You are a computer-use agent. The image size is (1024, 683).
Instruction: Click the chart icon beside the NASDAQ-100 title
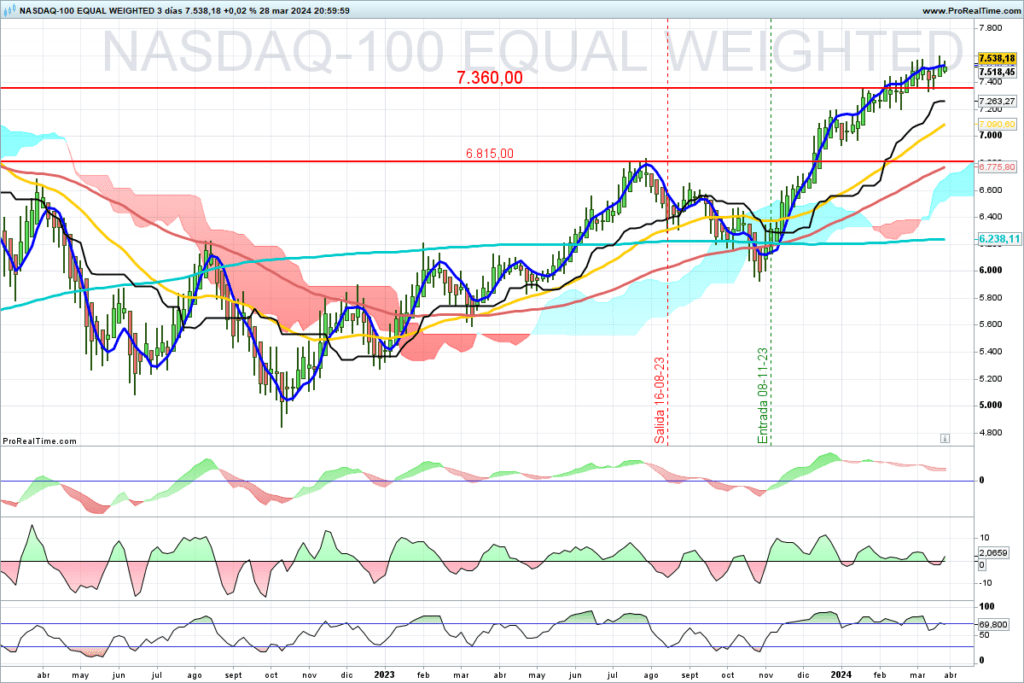click(9, 10)
